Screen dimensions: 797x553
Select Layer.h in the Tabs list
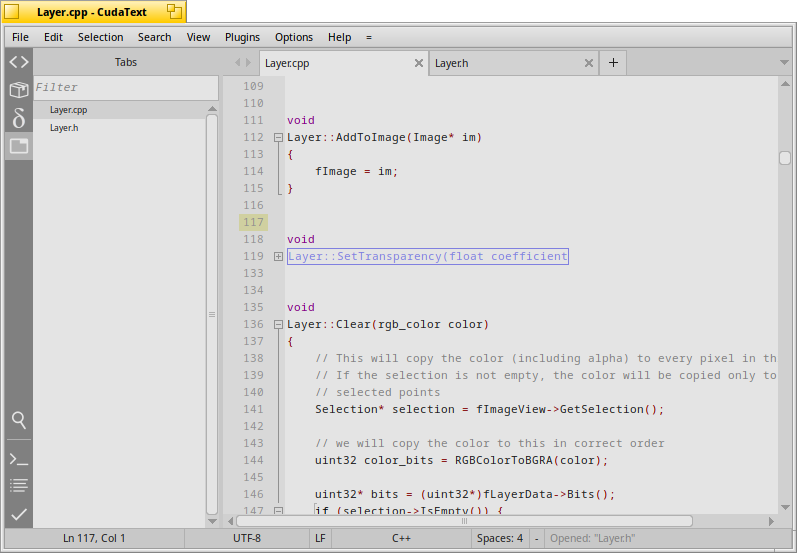click(120, 128)
